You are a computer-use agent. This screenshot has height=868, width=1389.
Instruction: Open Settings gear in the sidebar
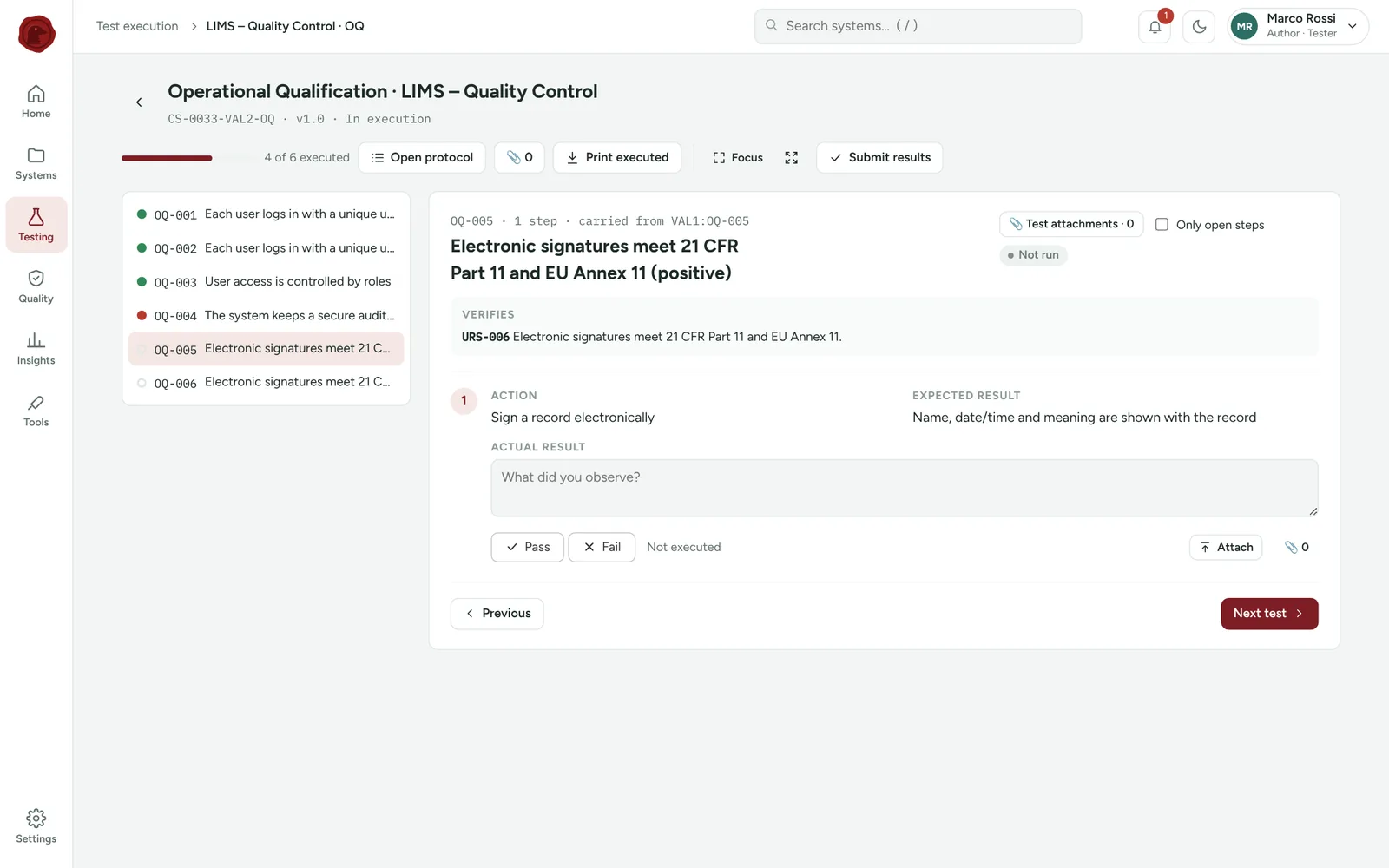[x=36, y=826]
